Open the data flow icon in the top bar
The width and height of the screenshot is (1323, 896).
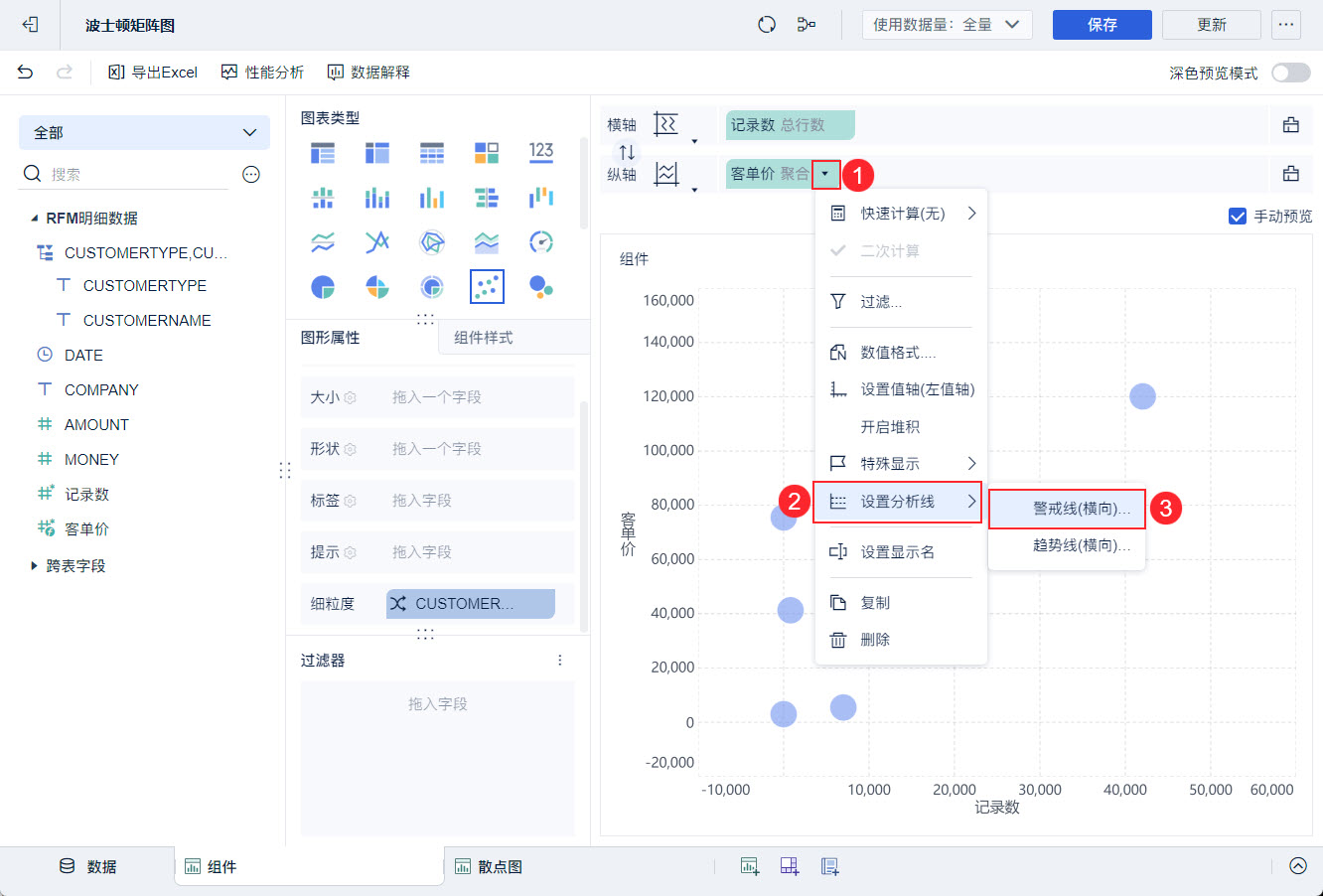pos(807,25)
